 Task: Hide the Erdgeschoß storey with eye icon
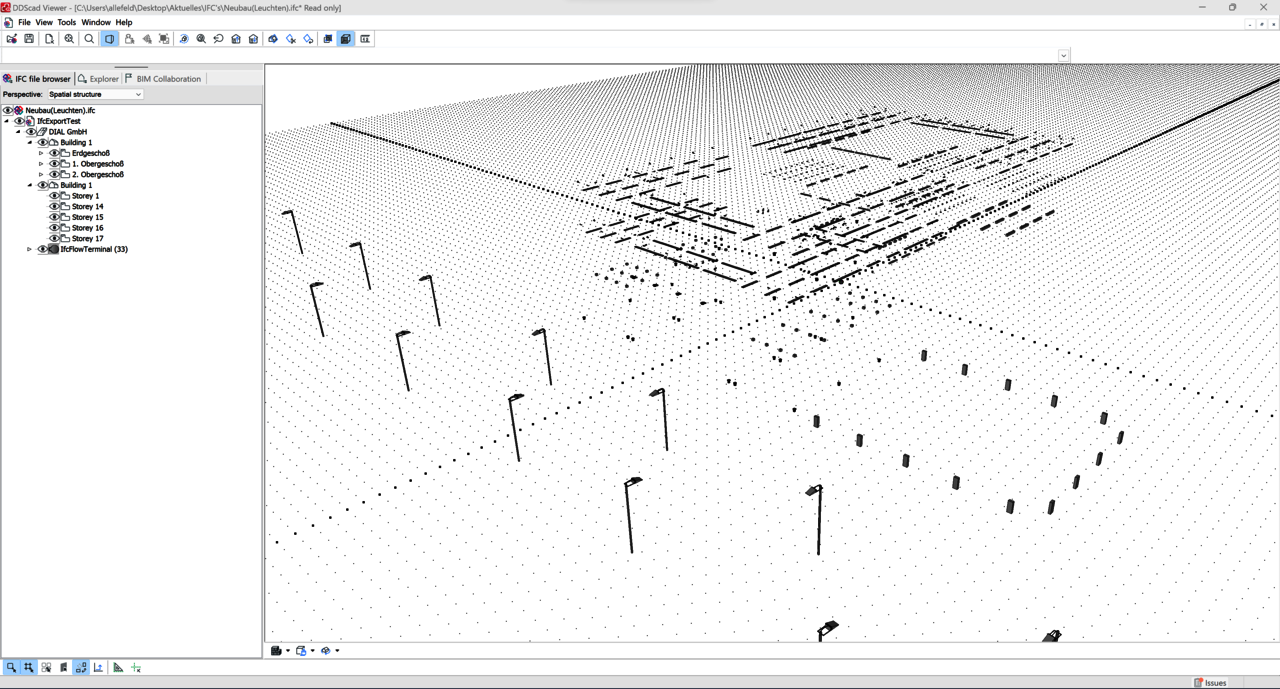pyautogui.click(x=54, y=153)
